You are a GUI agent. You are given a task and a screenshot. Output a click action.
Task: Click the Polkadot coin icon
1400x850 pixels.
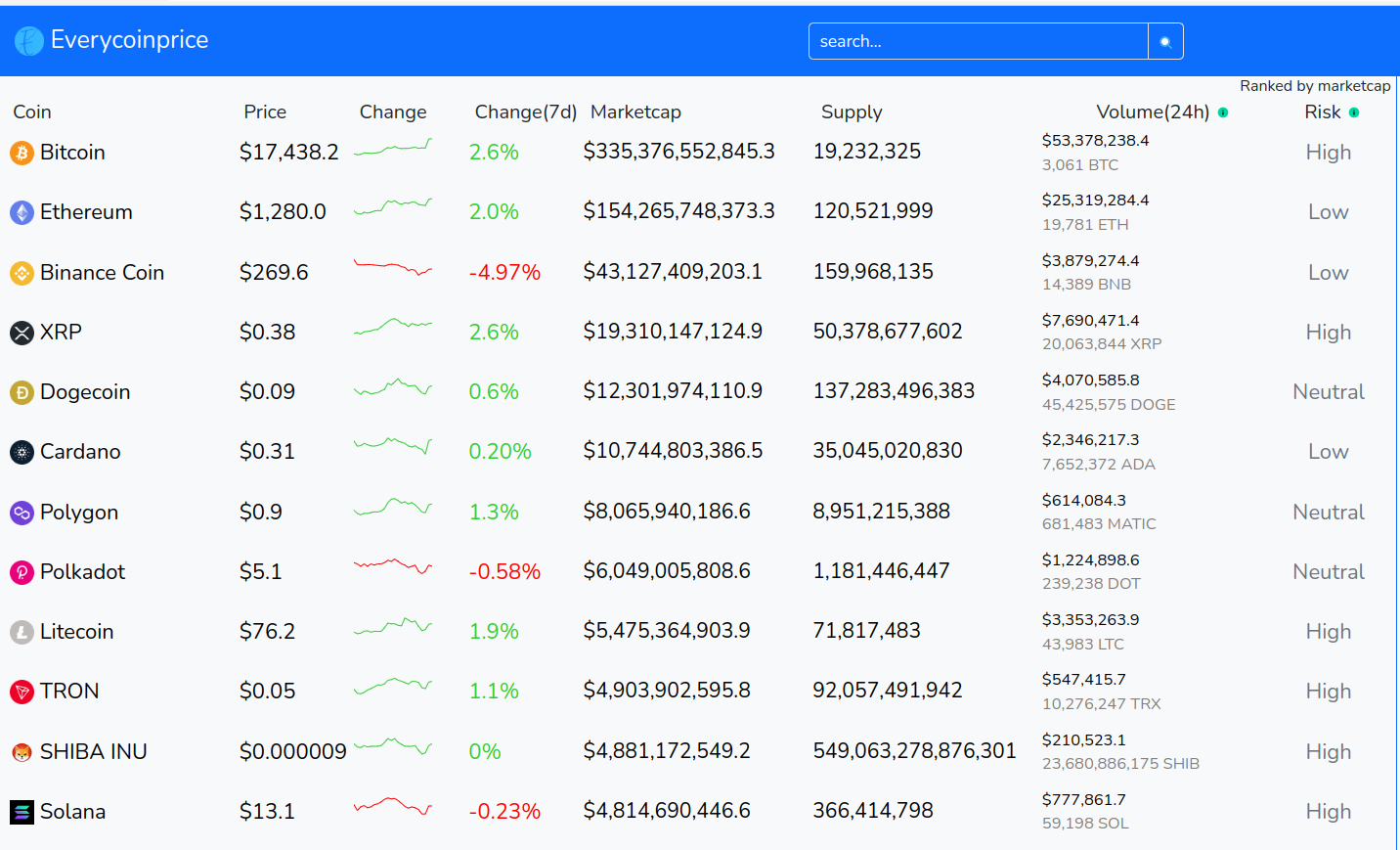pyautogui.click(x=22, y=572)
